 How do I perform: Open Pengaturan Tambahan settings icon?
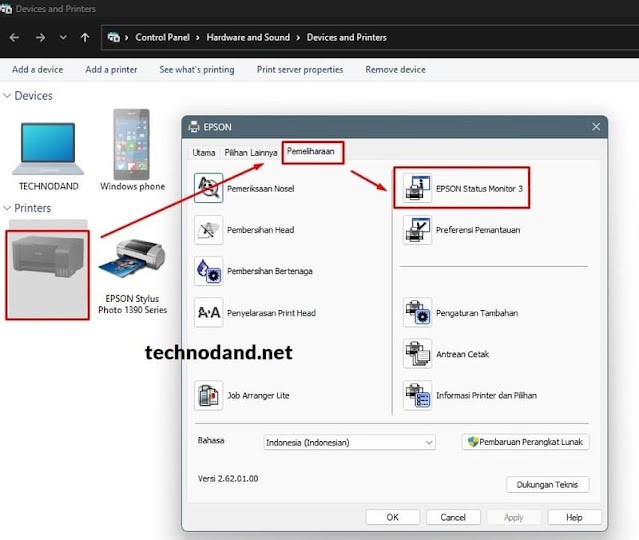(417, 313)
